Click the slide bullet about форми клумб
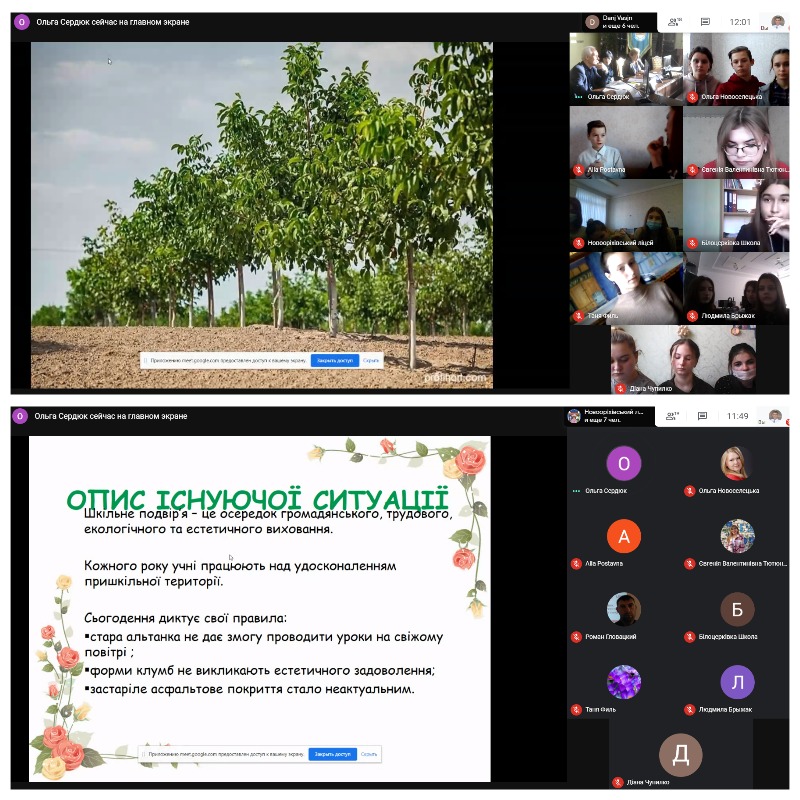 259,670
